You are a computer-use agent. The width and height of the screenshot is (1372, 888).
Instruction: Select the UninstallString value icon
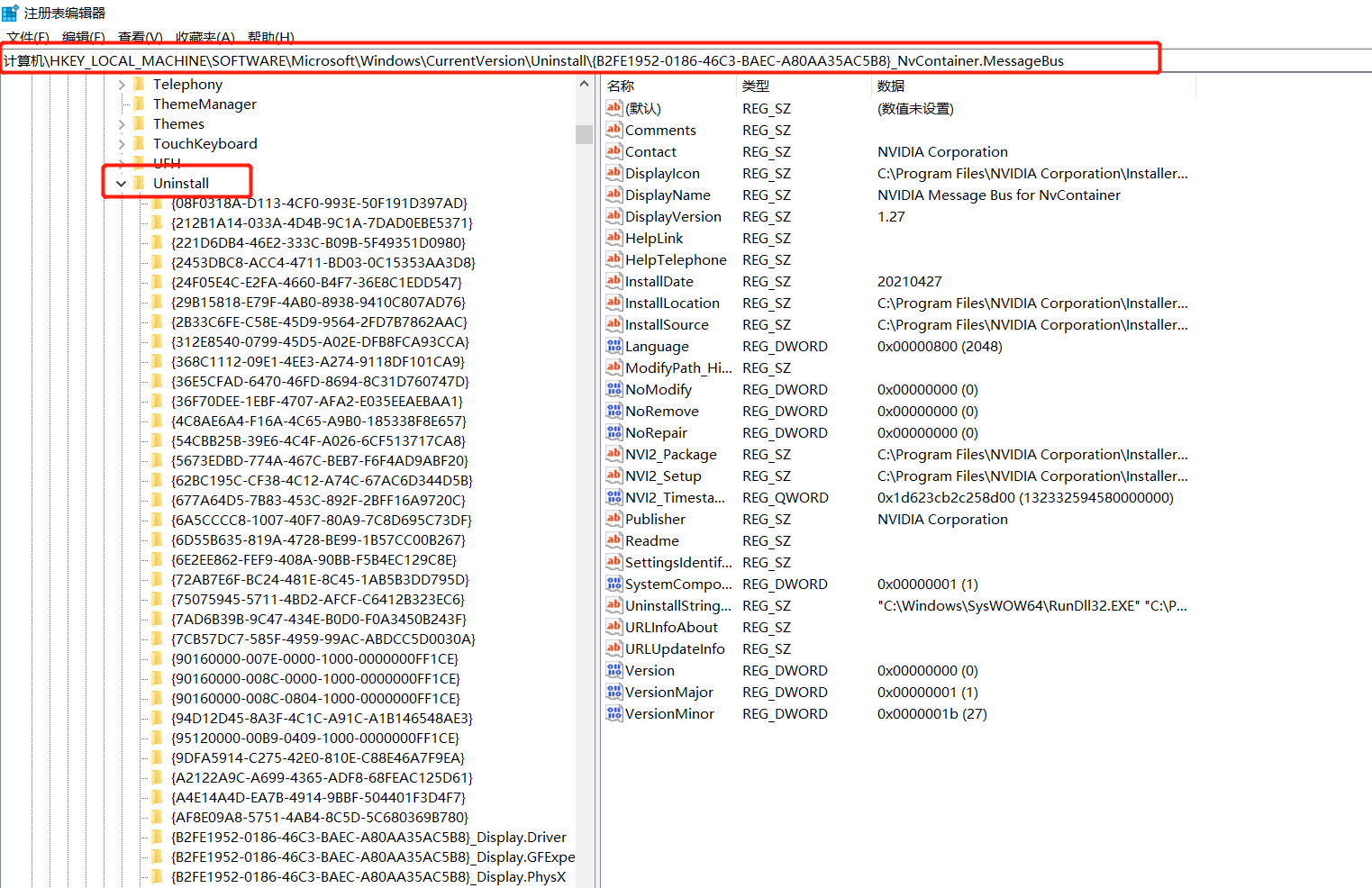[x=614, y=605]
